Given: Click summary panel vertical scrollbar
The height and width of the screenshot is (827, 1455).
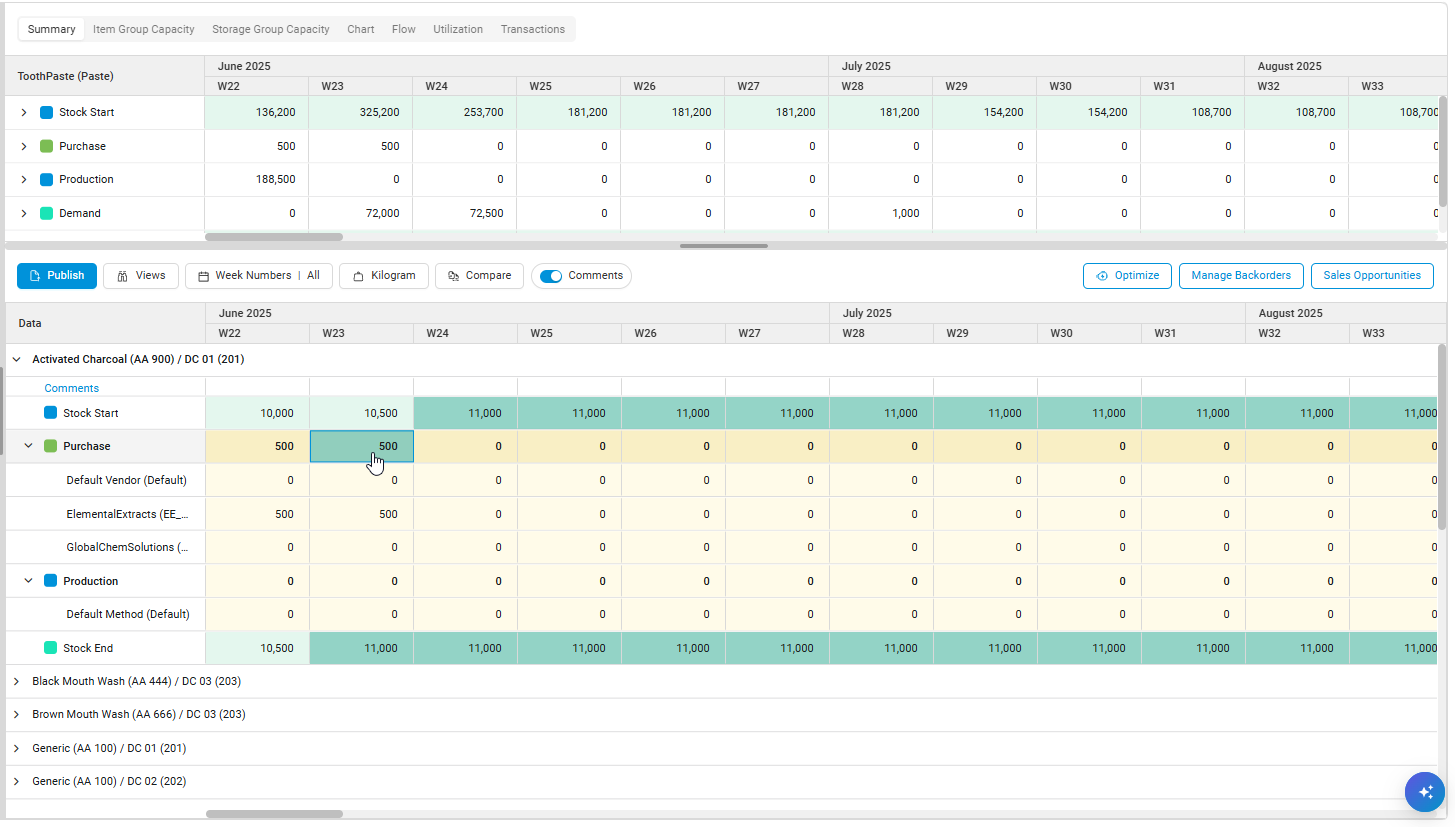Looking at the screenshot, I should [x=1442, y=150].
